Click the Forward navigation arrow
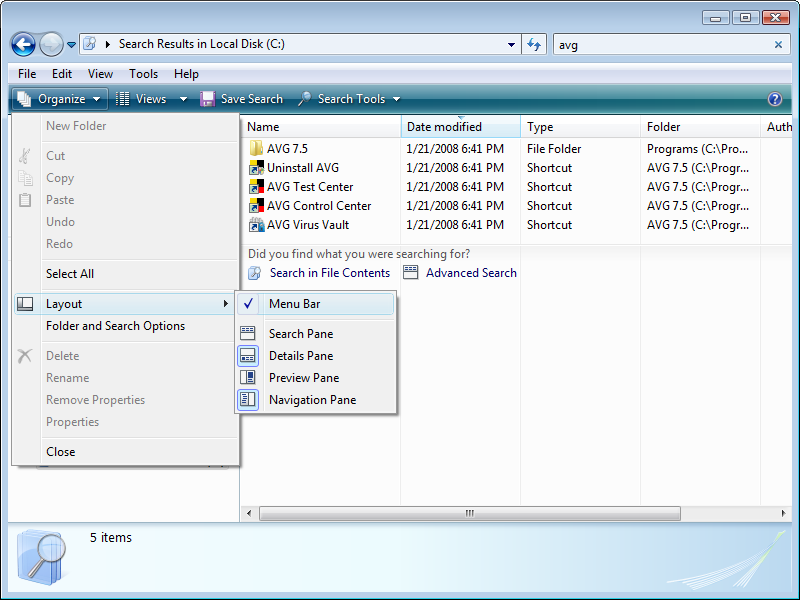 tap(52, 45)
